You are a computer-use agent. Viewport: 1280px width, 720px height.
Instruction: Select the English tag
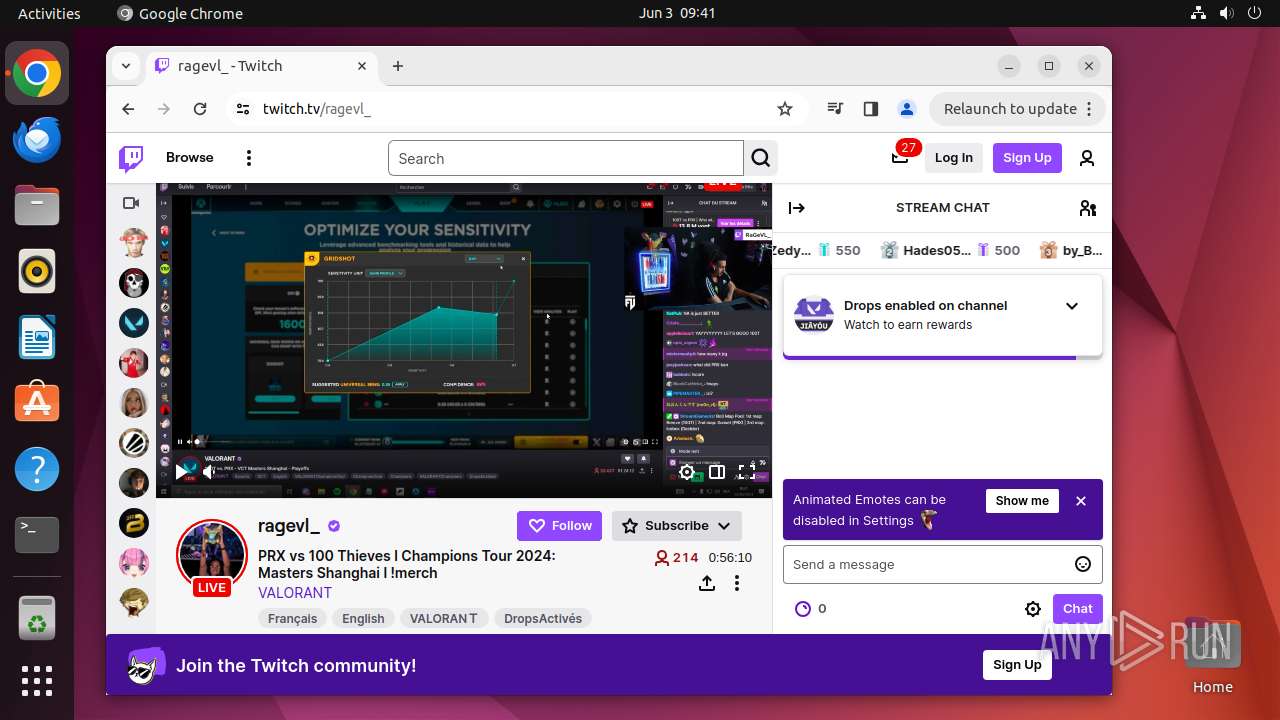[363, 619]
